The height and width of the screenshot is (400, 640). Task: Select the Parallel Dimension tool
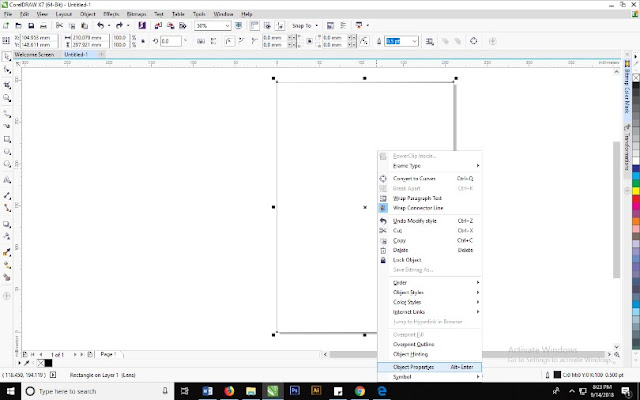click(7, 196)
